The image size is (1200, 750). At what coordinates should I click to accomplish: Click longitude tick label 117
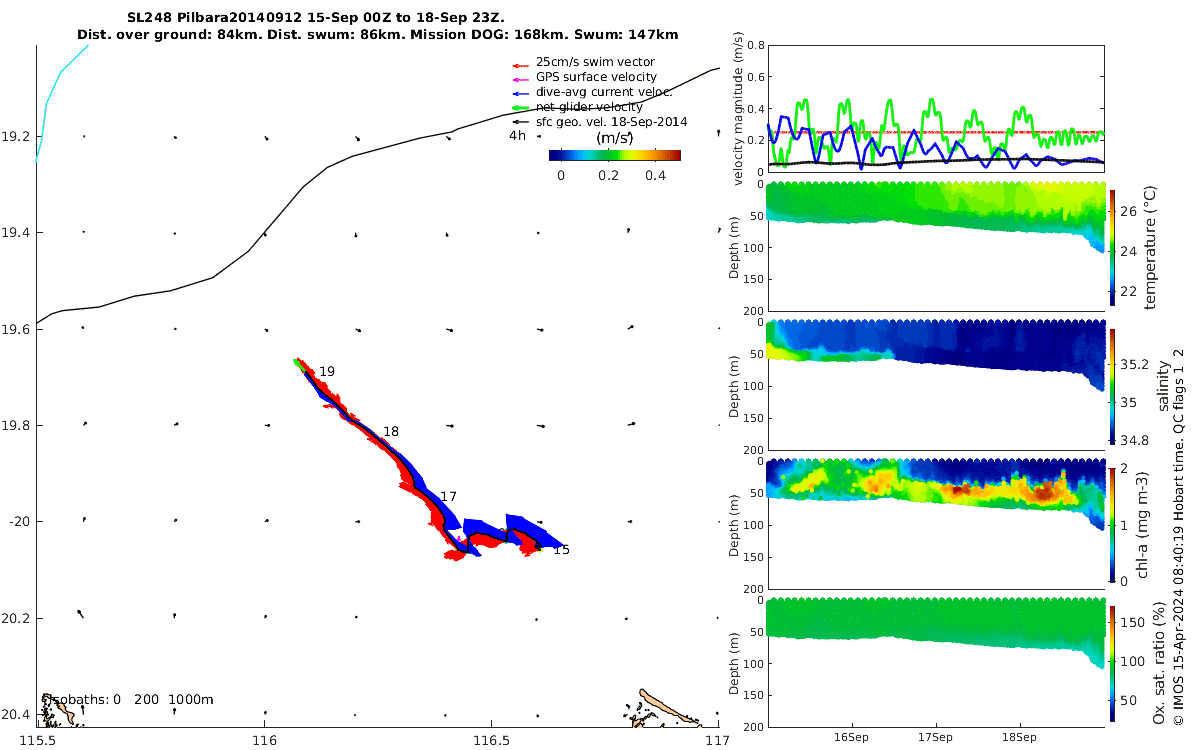tap(717, 742)
